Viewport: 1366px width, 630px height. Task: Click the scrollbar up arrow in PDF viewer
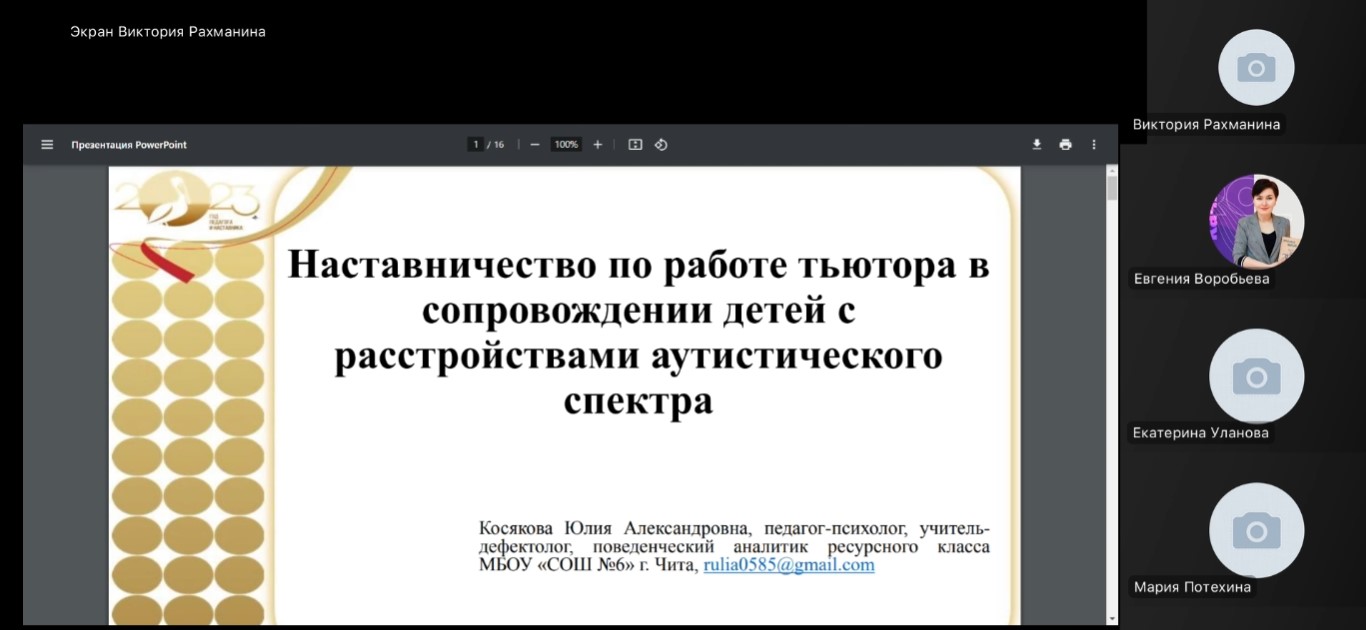pos(1111,170)
